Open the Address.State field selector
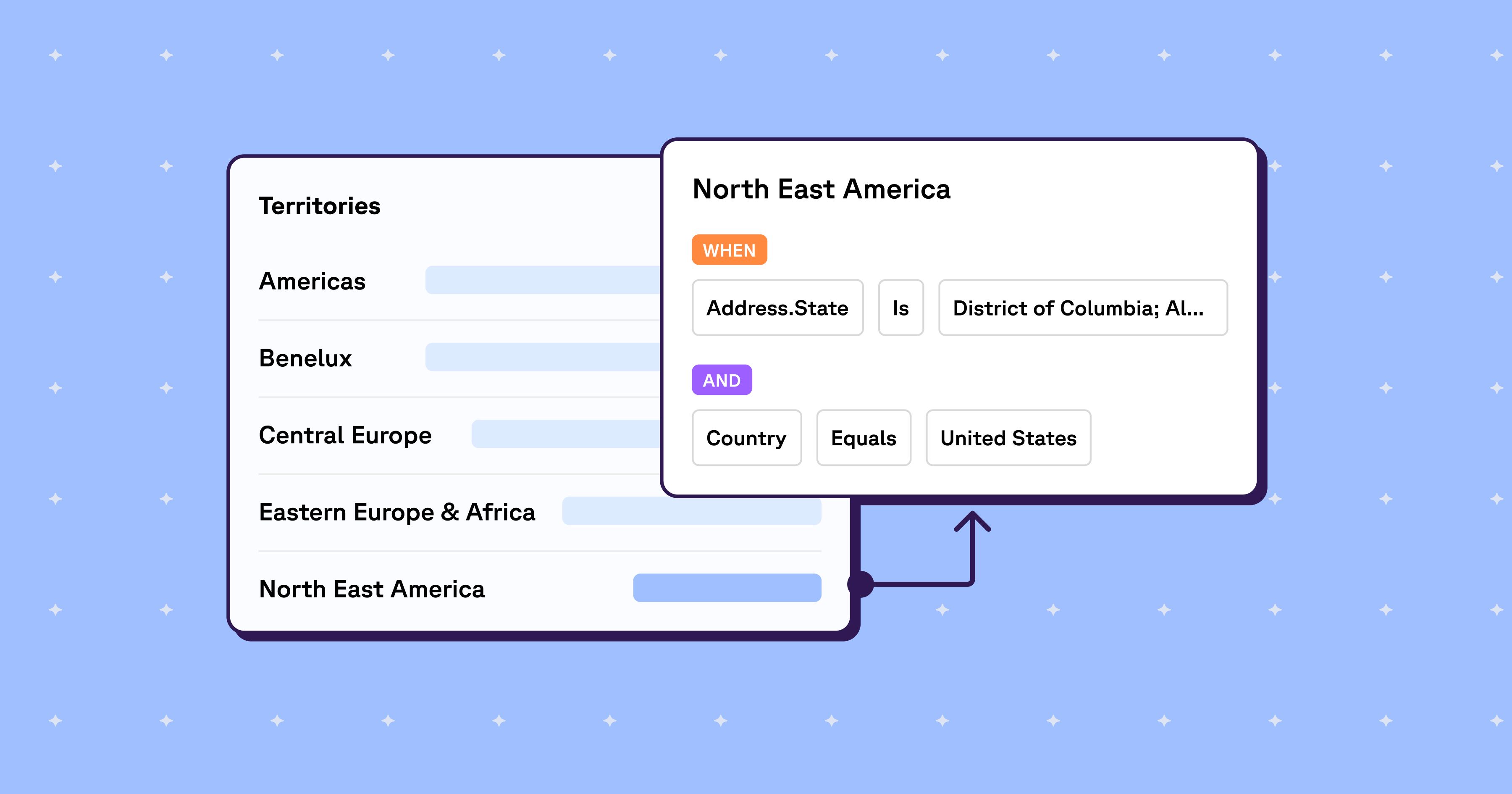Image resolution: width=1512 pixels, height=794 pixels. 778,308
